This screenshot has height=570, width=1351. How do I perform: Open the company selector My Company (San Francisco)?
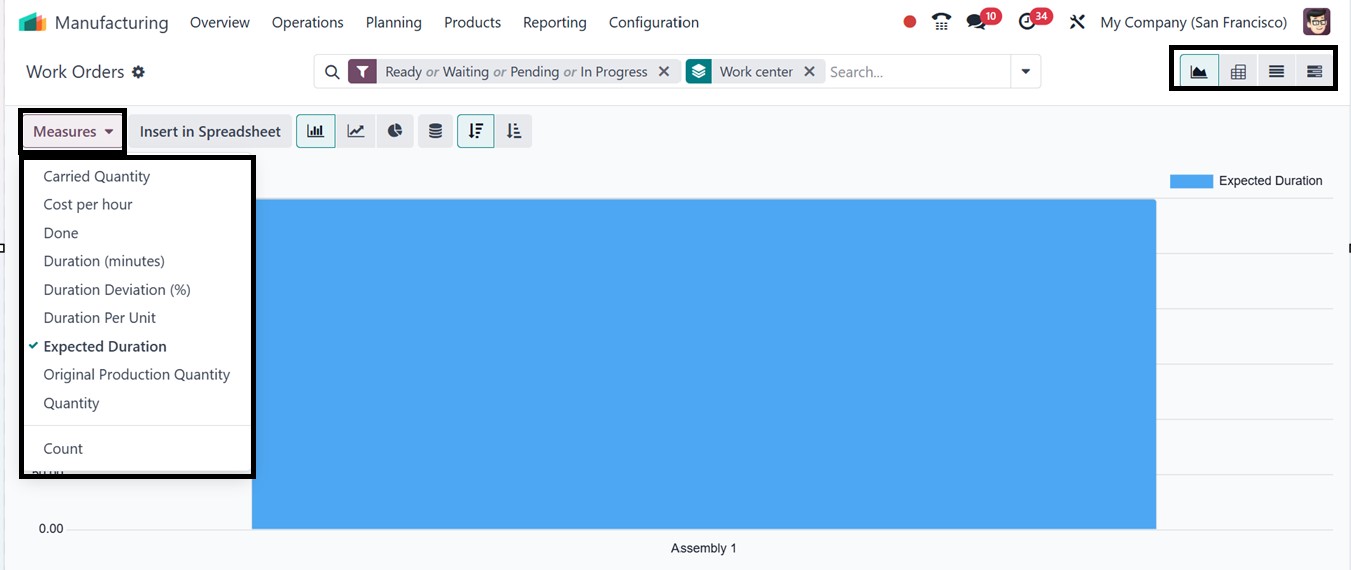tap(1193, 22)
